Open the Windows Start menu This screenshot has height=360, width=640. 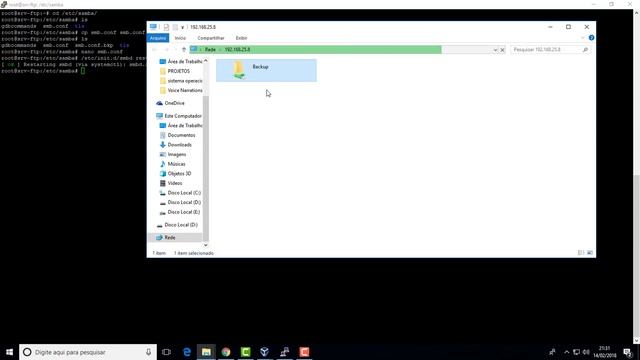pyautogui.click(x=9, y=352)
